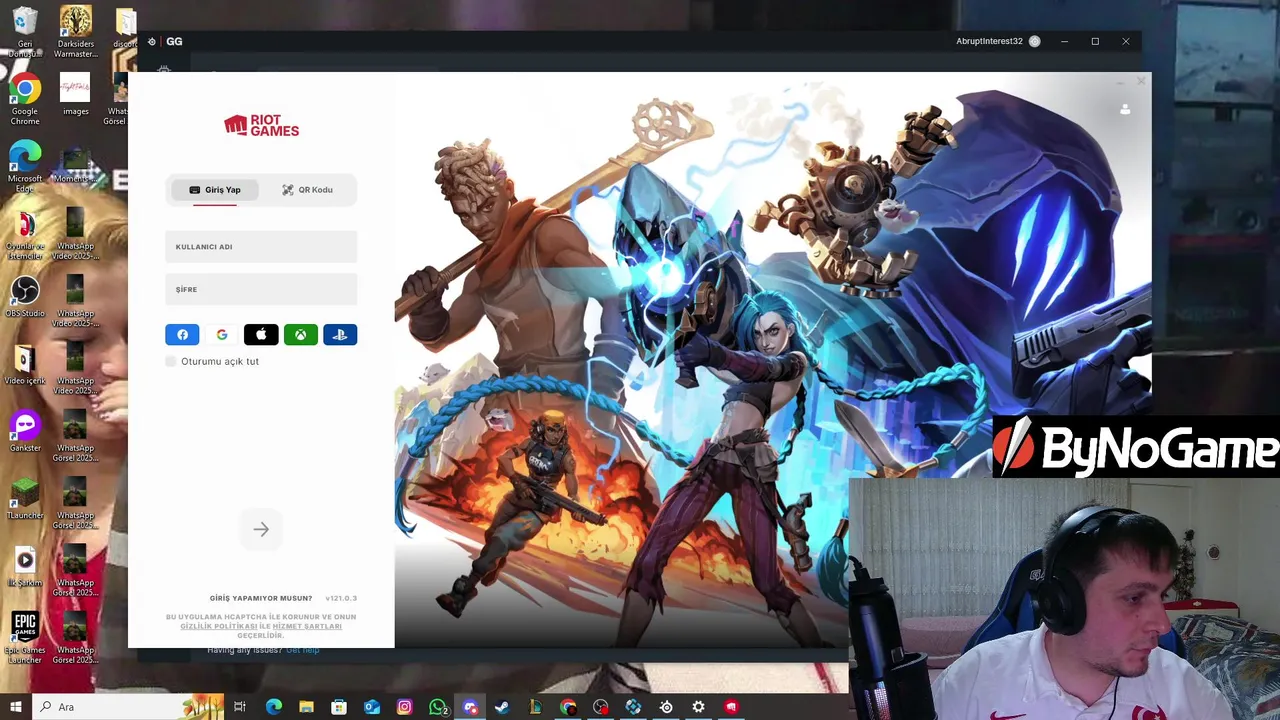Open Google Chrome desktop shortcut
This screenshot has width=1280, height=720.
point(25,100)
